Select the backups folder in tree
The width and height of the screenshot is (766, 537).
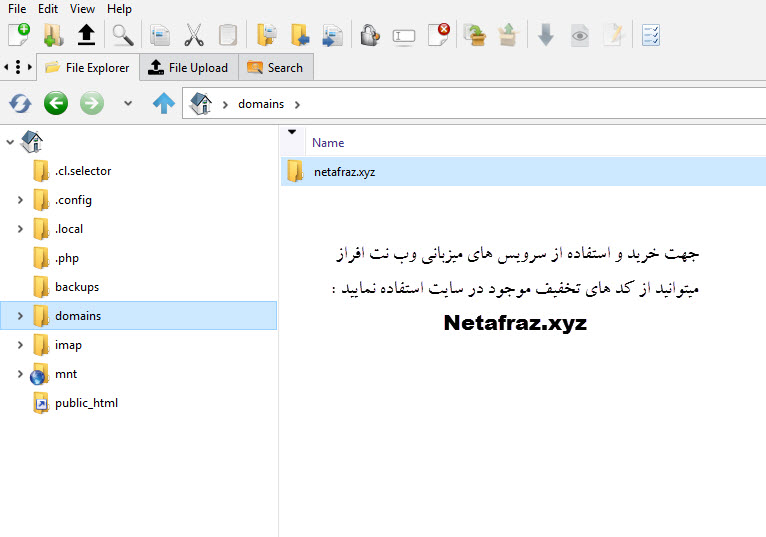77,287
